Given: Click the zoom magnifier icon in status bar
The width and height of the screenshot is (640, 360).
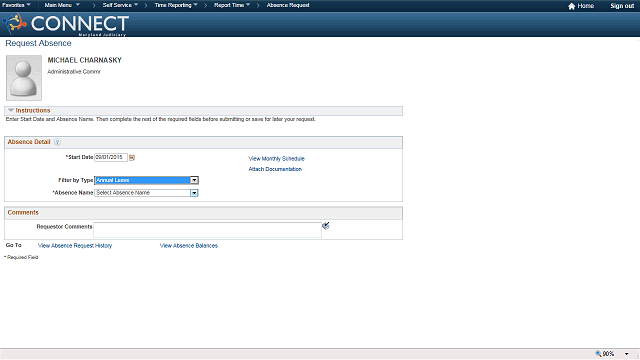Looking at the screenshot, I should coord(598,353).
